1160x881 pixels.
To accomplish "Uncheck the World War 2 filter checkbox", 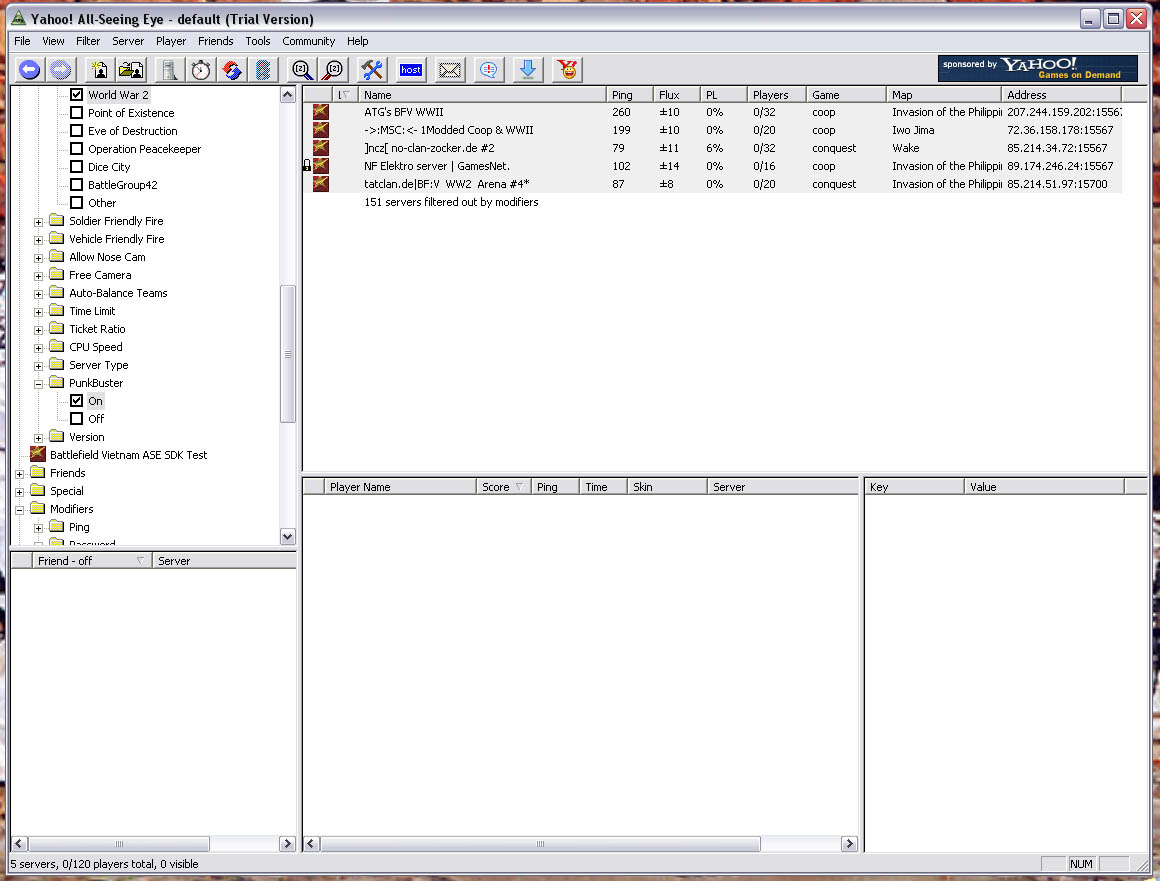I will pyautogui.click(x=77, y=95).
